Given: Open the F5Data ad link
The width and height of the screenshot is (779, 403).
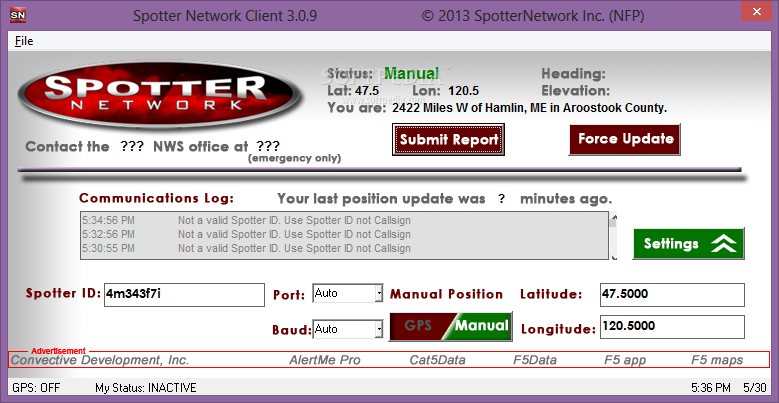Looking at the screenshot, I should click(535, 360).
